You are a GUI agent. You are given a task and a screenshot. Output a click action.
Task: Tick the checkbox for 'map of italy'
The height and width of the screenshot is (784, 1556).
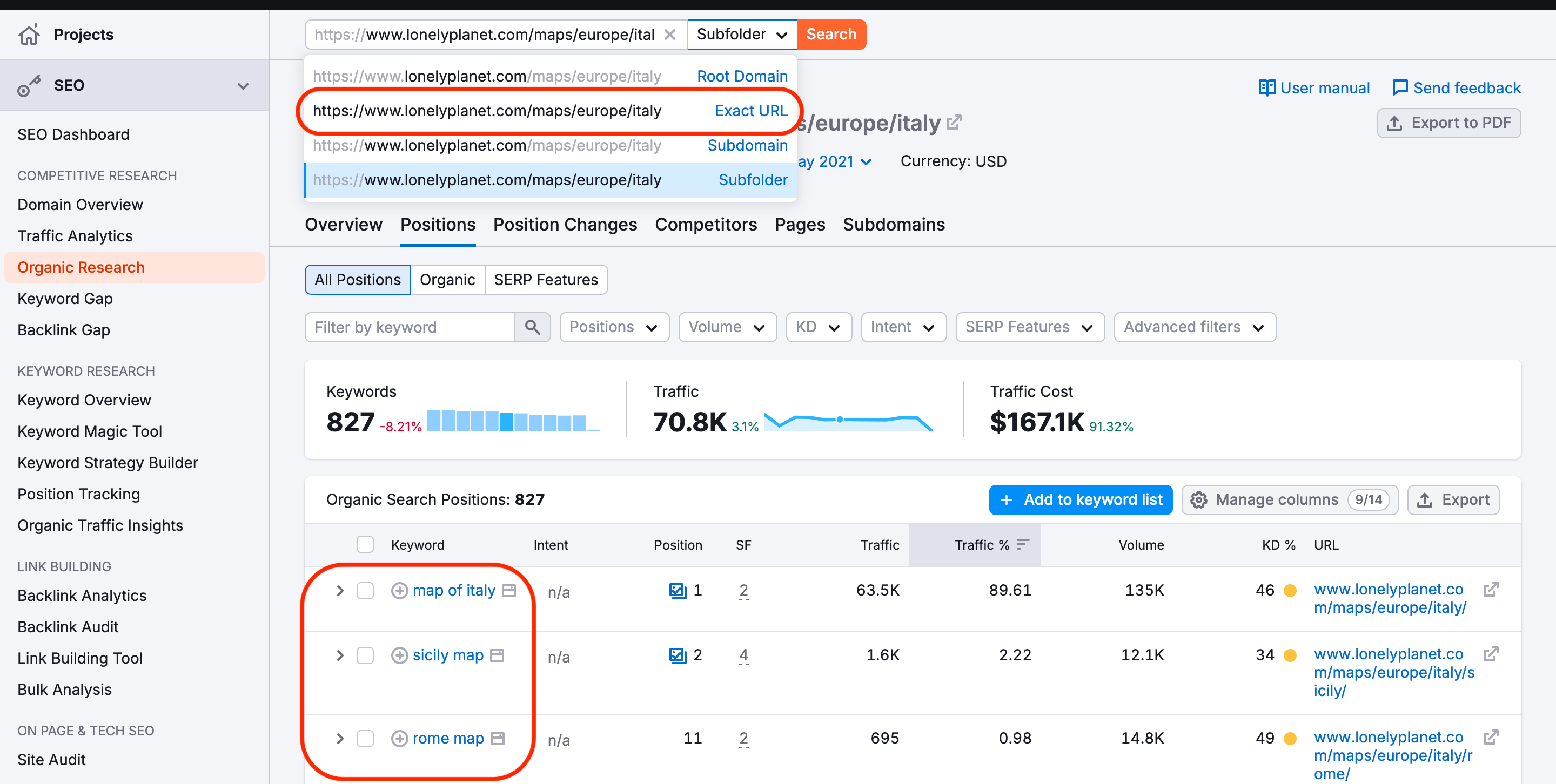pyautogui.click(x=365, y=590)
